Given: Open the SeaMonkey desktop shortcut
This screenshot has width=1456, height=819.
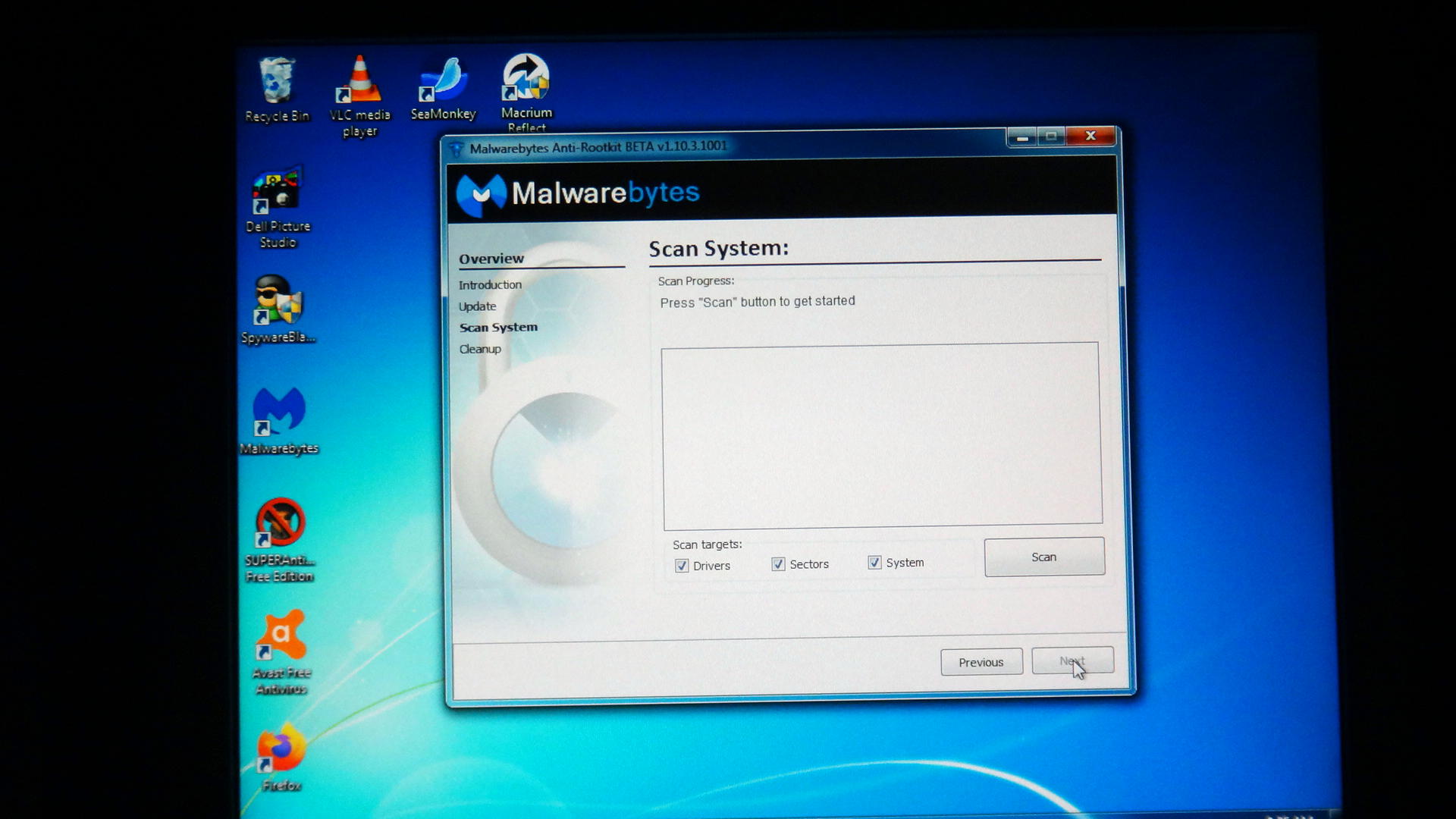Looking at the screenshot, I should point(443,89).
